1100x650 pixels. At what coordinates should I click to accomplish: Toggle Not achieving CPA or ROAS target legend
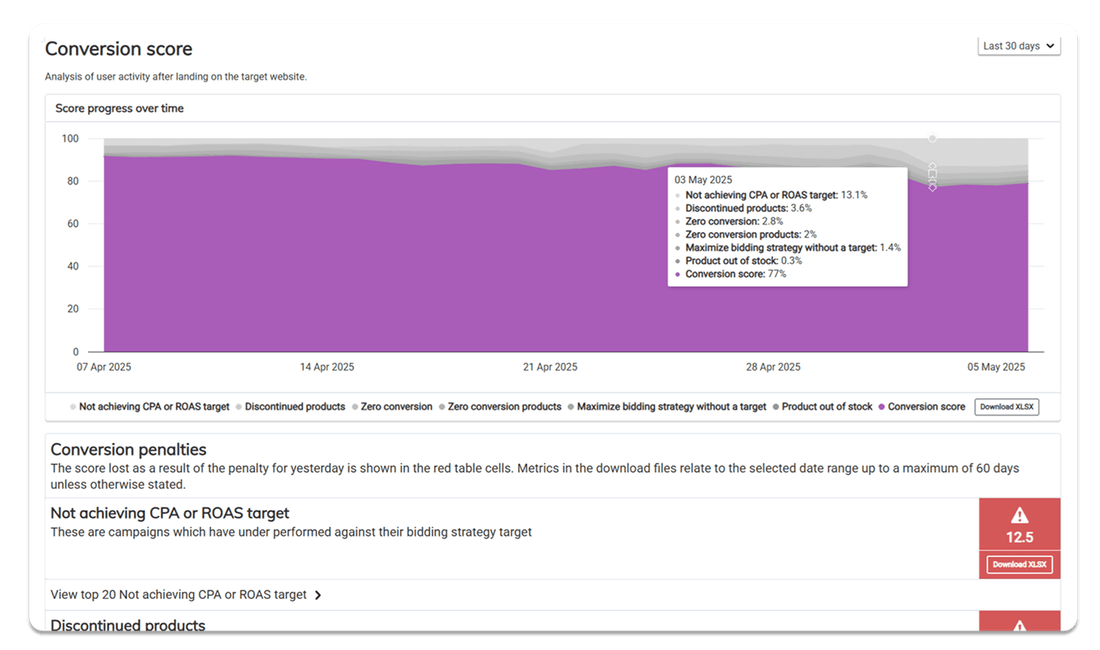149,407
